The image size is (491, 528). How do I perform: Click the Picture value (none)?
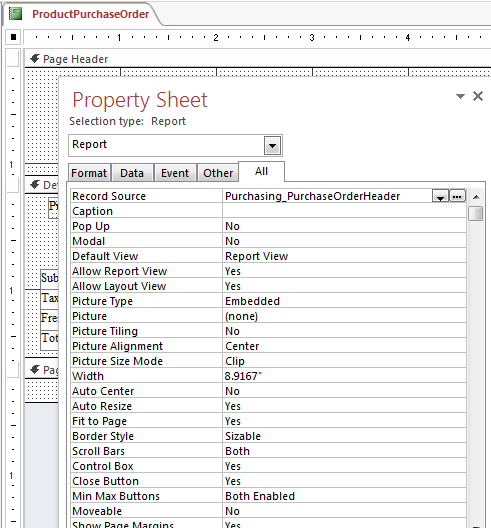pos(241,316)
